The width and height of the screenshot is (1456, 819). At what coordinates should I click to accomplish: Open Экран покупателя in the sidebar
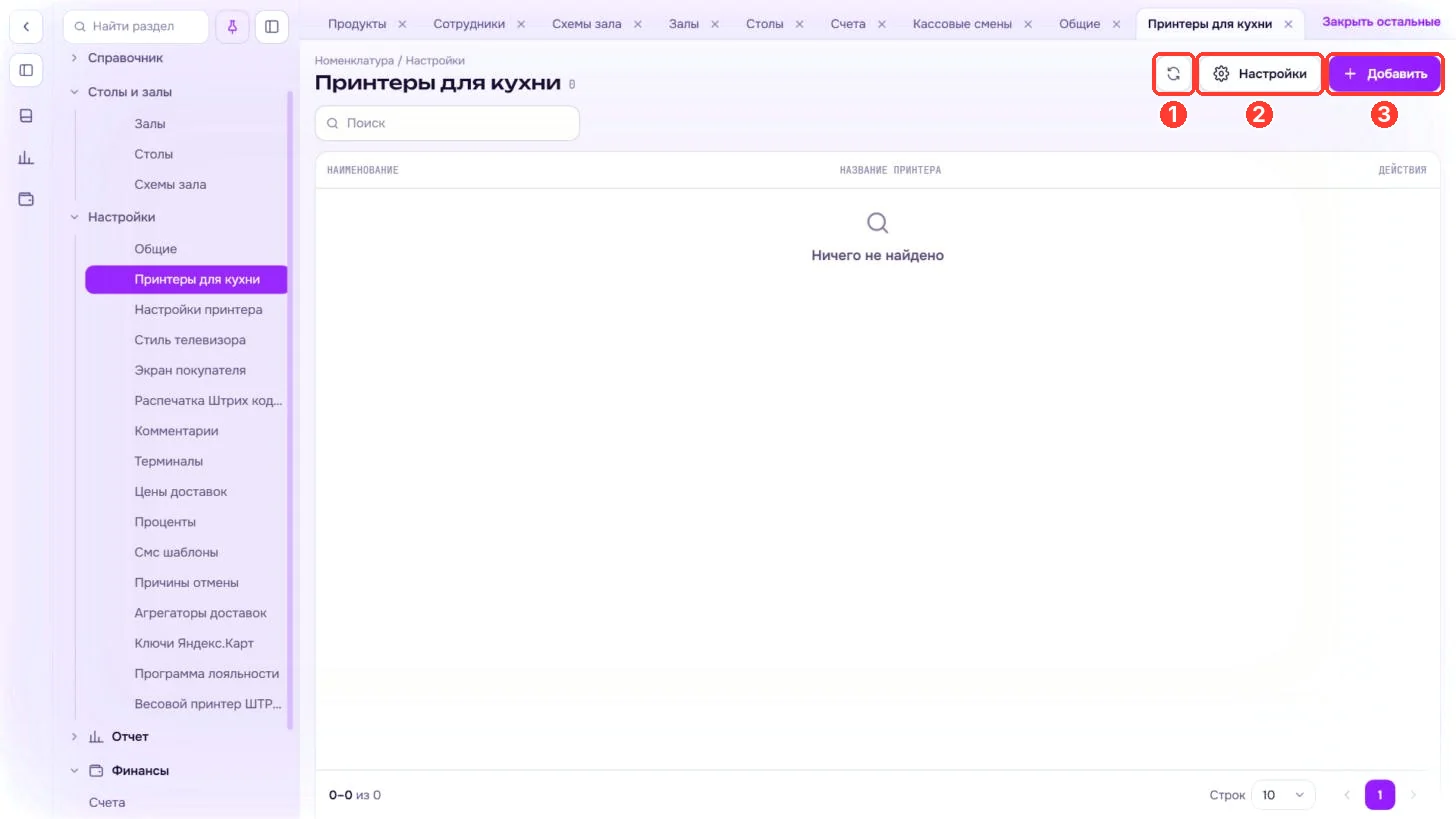[190, 370]
